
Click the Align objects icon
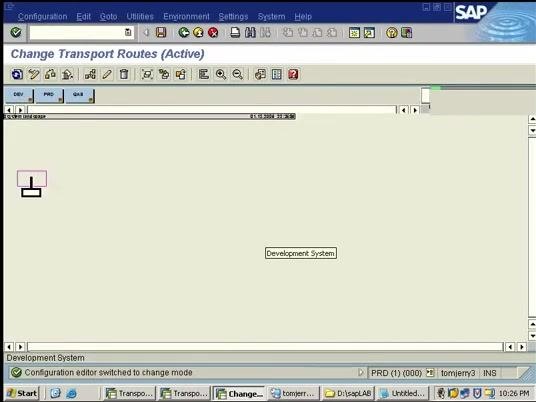pyautogui.click(x=204, y=74)
